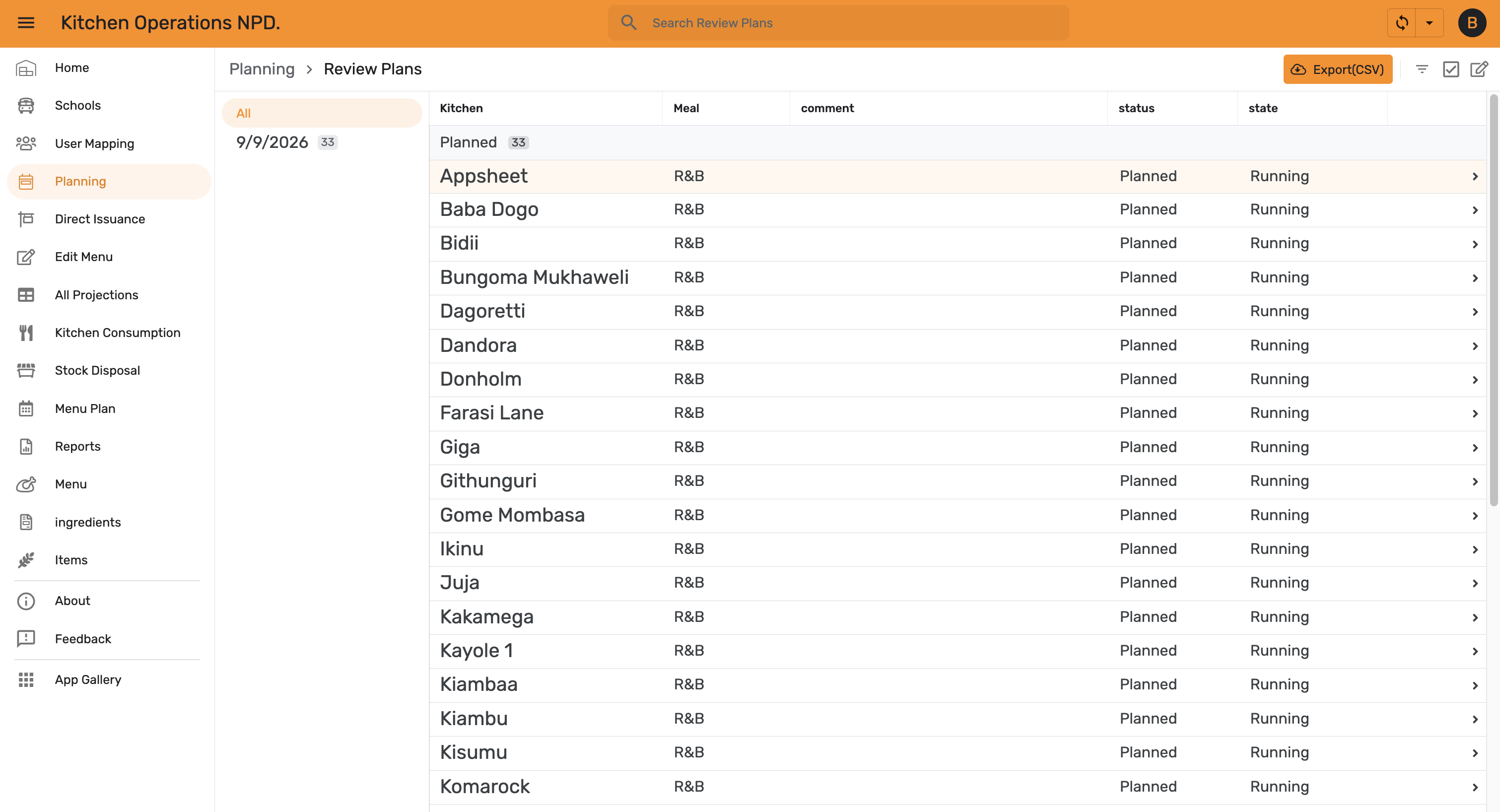The width and height of the screenshot is (1500, 812).
Task: Click the About info icon
Action: (x=26, y=600)
